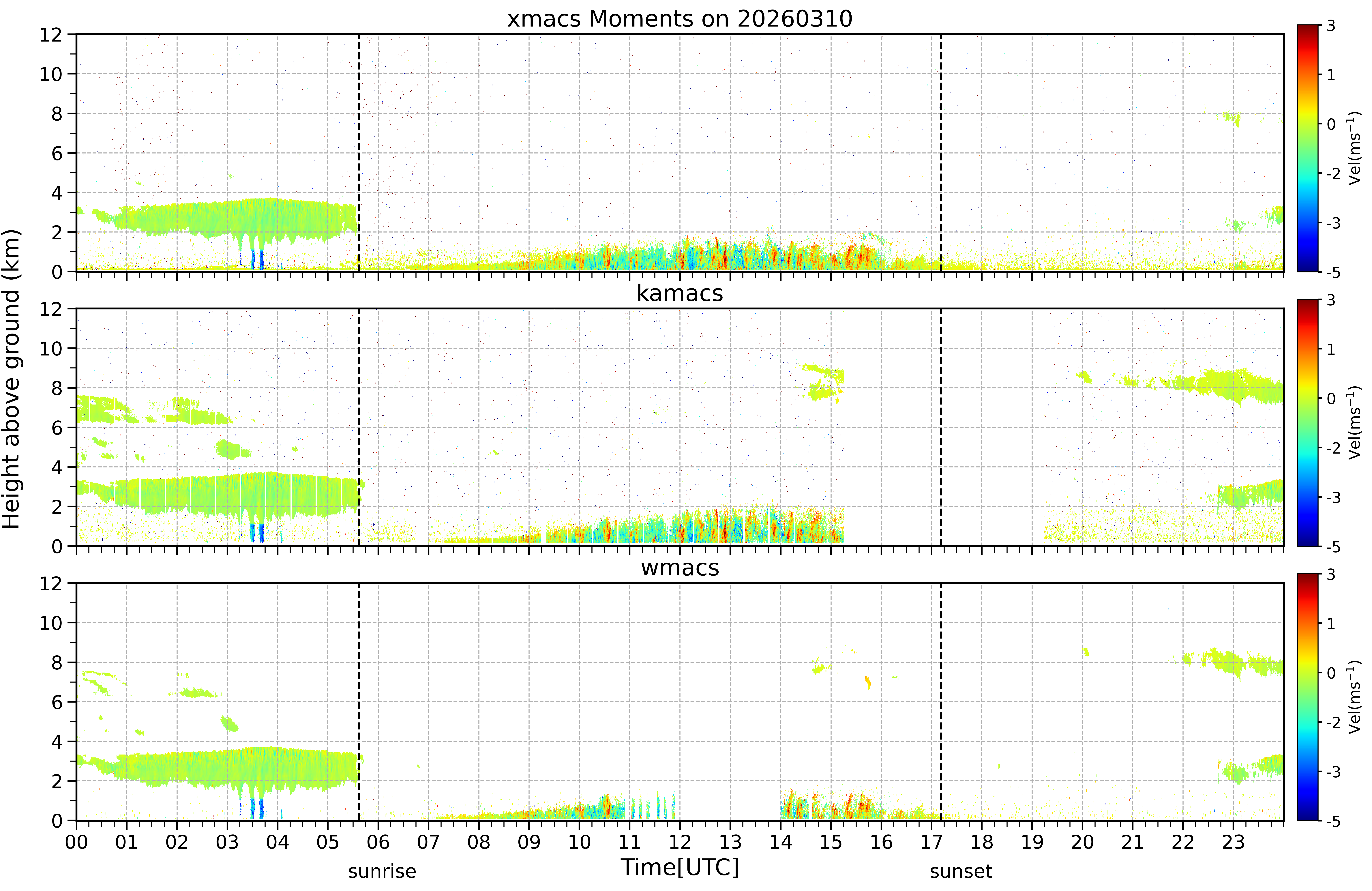This screenshot has height=891, width=1372.
Task: Click the dashed sunrise line in the xmacs panel
Action: [x=359, y=153]
